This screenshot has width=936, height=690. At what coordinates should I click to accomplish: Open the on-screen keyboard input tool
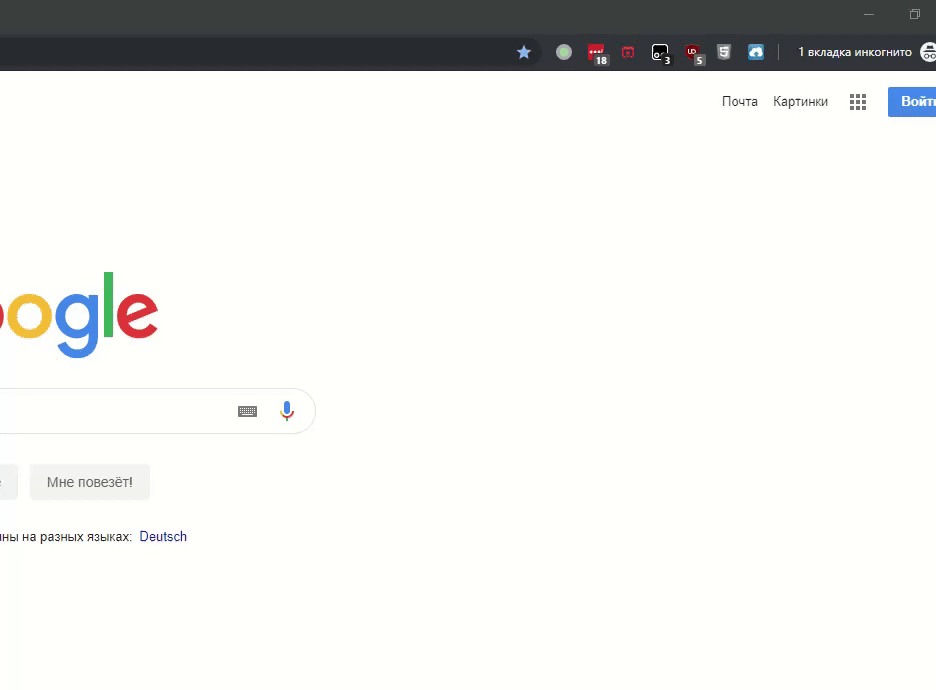tap(247, 411)
